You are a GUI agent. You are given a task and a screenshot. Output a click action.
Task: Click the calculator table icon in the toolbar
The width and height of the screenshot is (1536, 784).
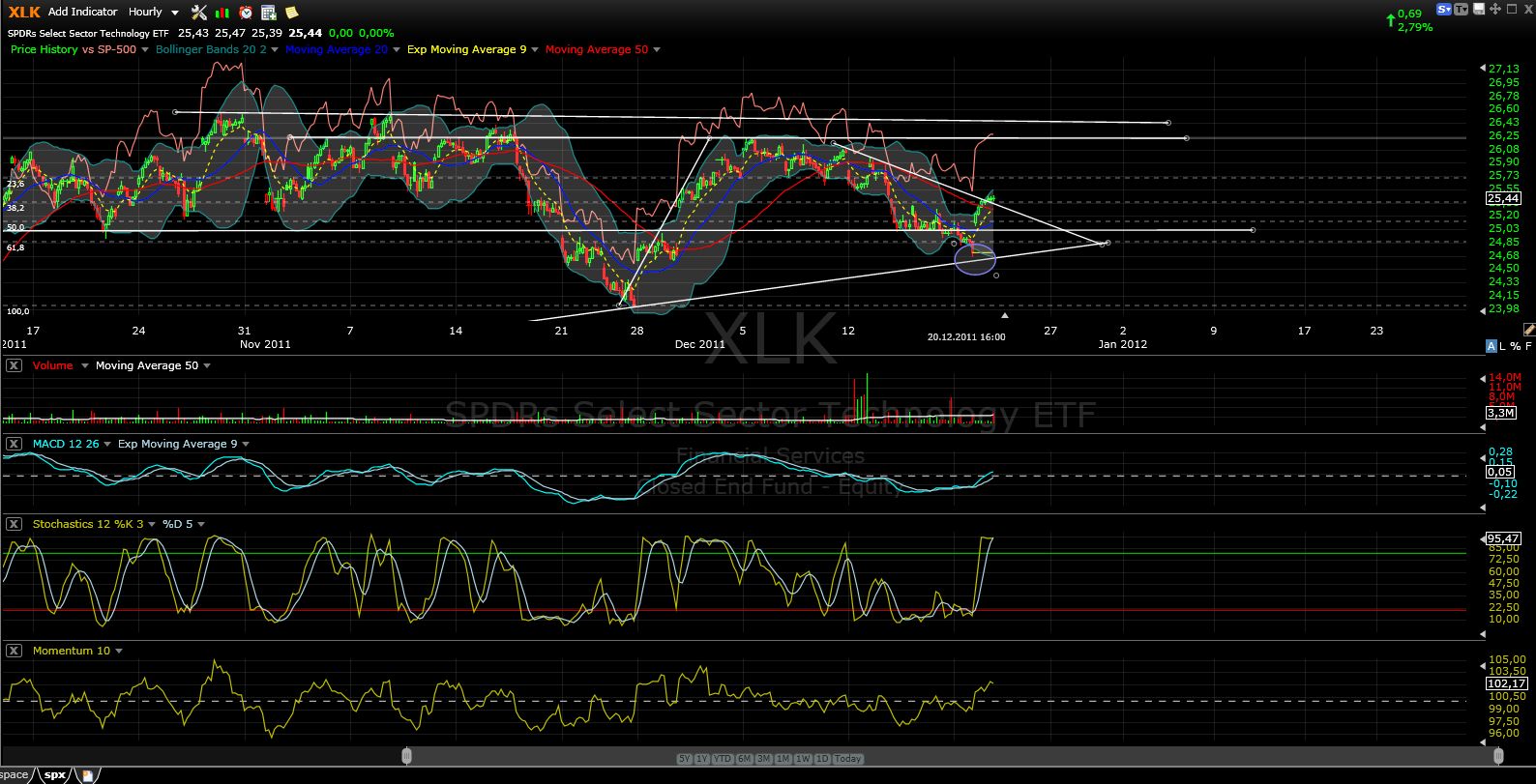point(269,12)
